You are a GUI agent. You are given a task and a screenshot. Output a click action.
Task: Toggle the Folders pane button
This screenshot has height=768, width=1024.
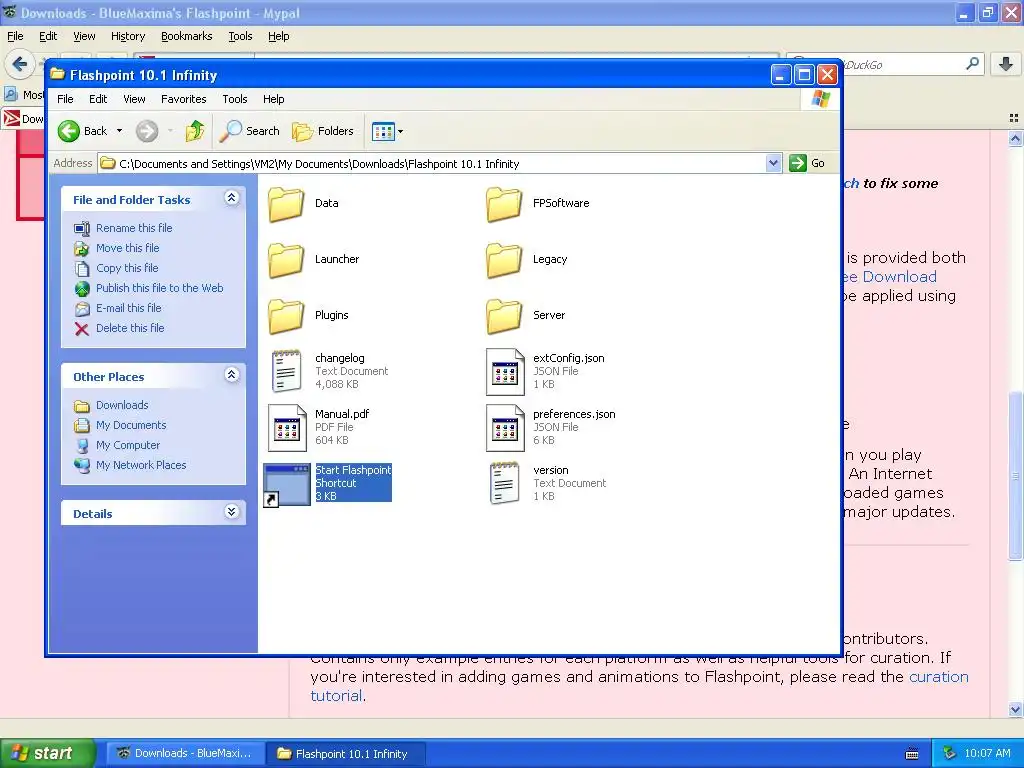[x=323, y=131]
